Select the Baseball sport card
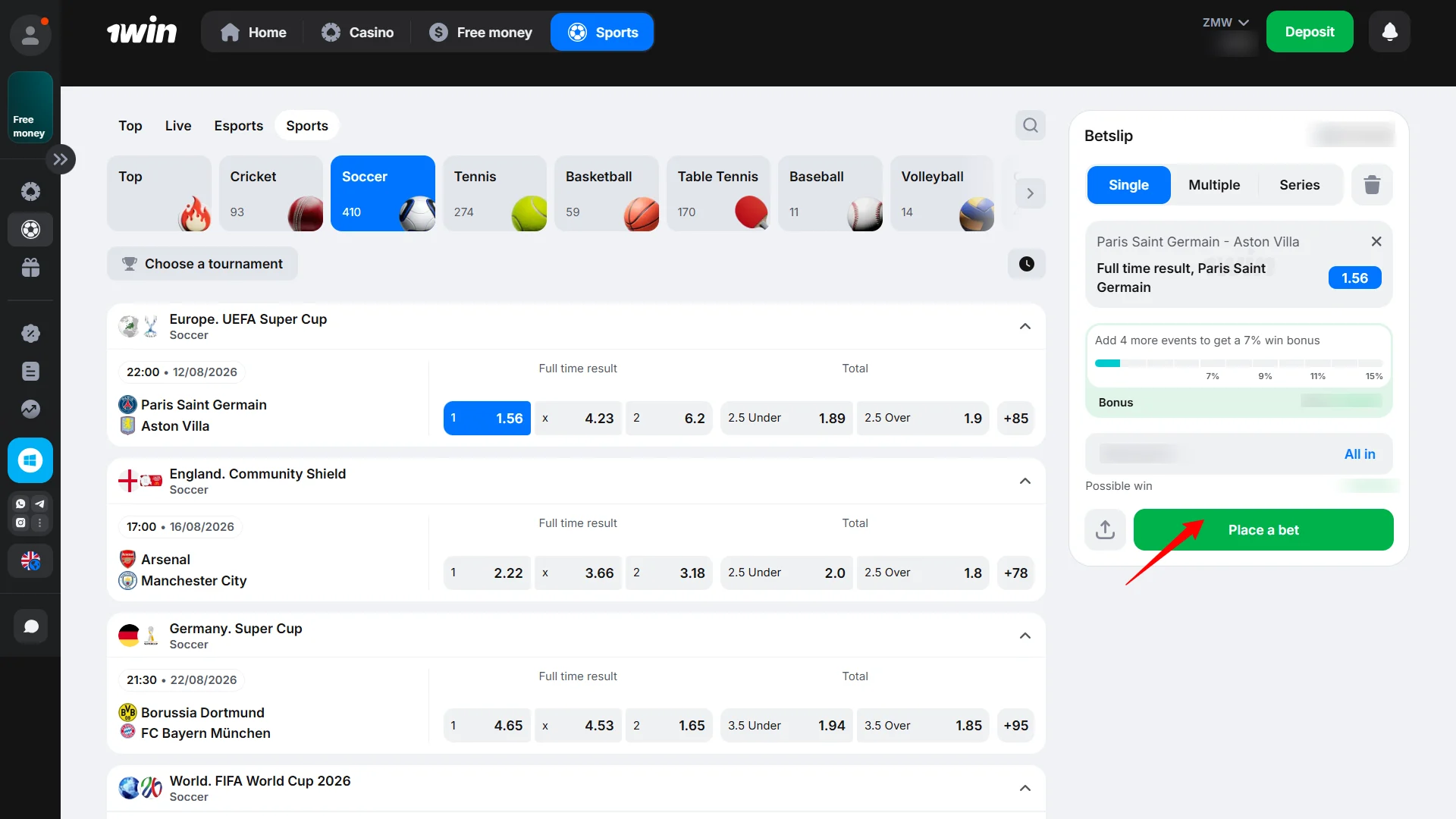This screenshot has width=1456, height=819. coord(830,193)
